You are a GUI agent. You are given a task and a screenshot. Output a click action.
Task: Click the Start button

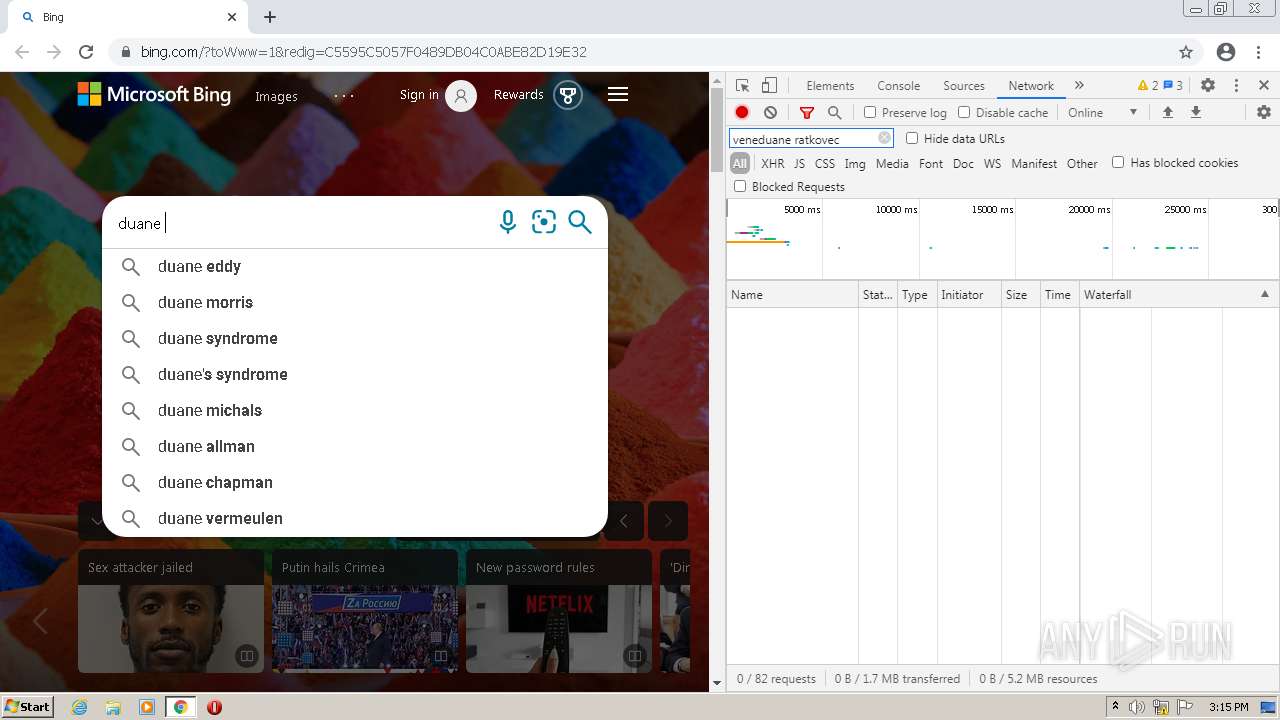pyautogui.click(x=28, y=706)
